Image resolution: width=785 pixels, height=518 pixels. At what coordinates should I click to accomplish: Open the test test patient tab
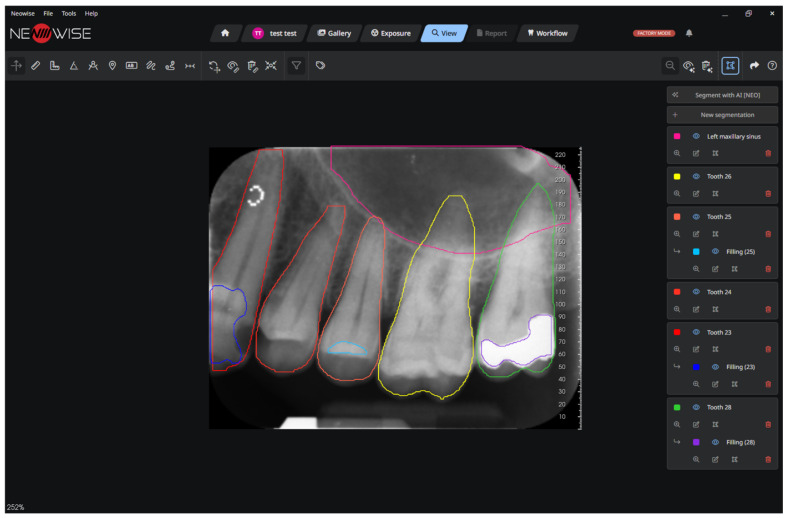tap(274, 33)
